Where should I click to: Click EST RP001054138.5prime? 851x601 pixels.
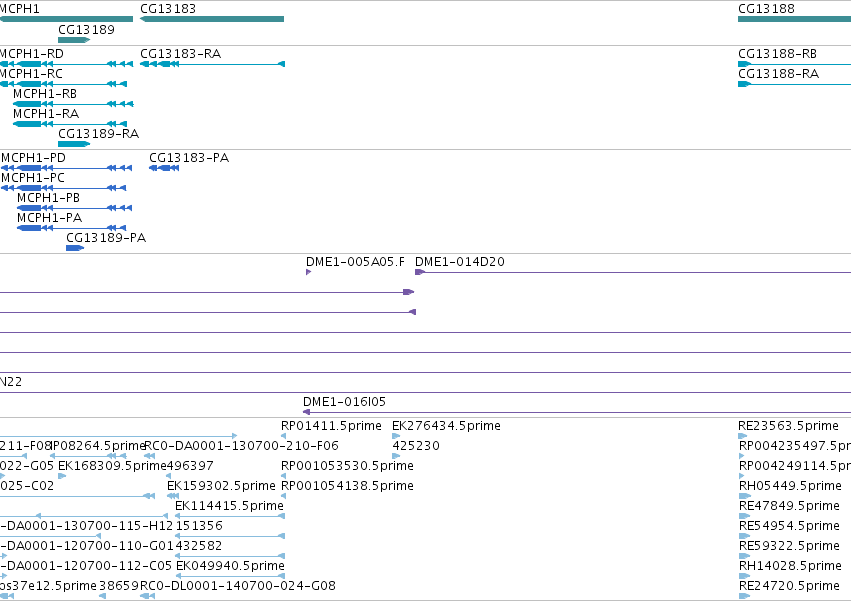click(347, 486)
